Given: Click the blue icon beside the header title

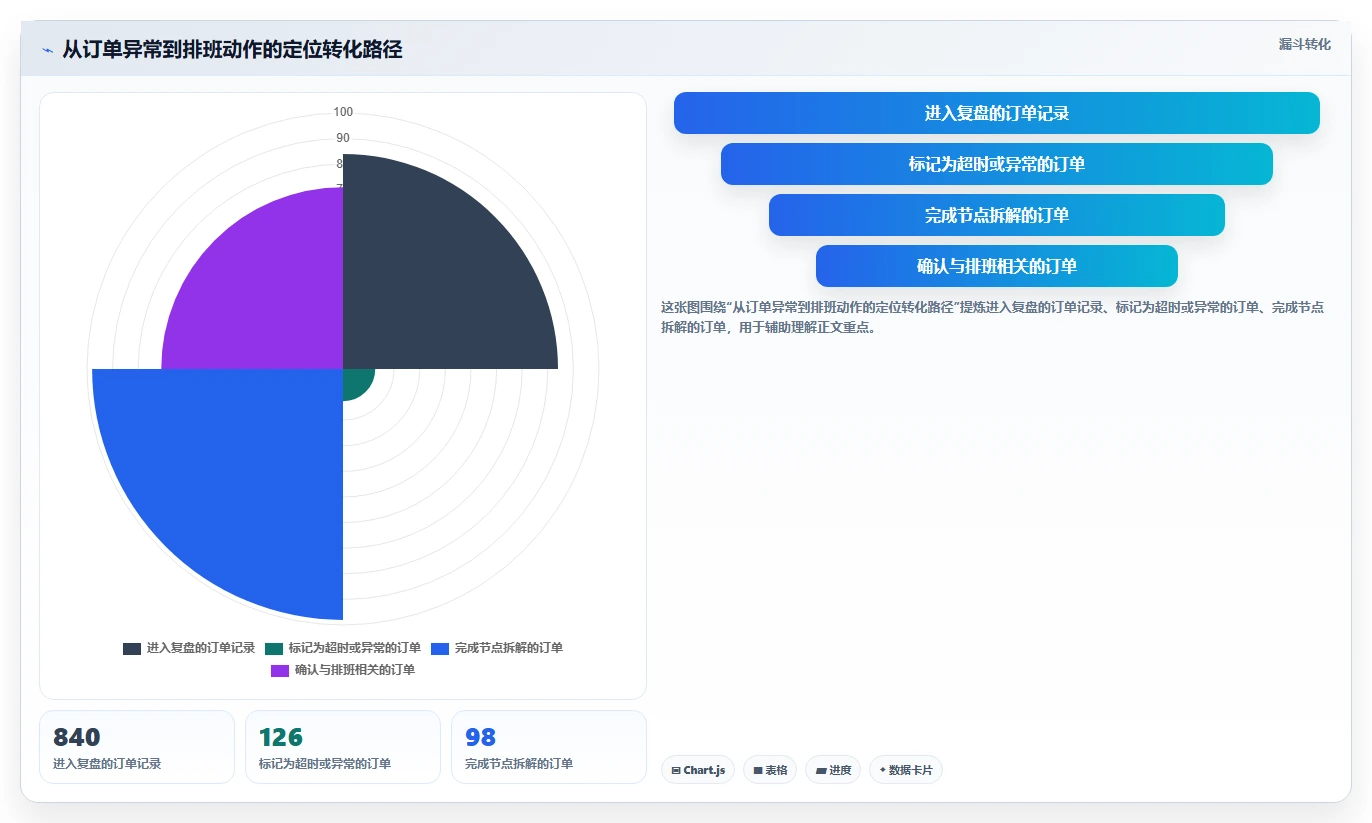Looking at the screenshot, I should (x=47, y=50).
